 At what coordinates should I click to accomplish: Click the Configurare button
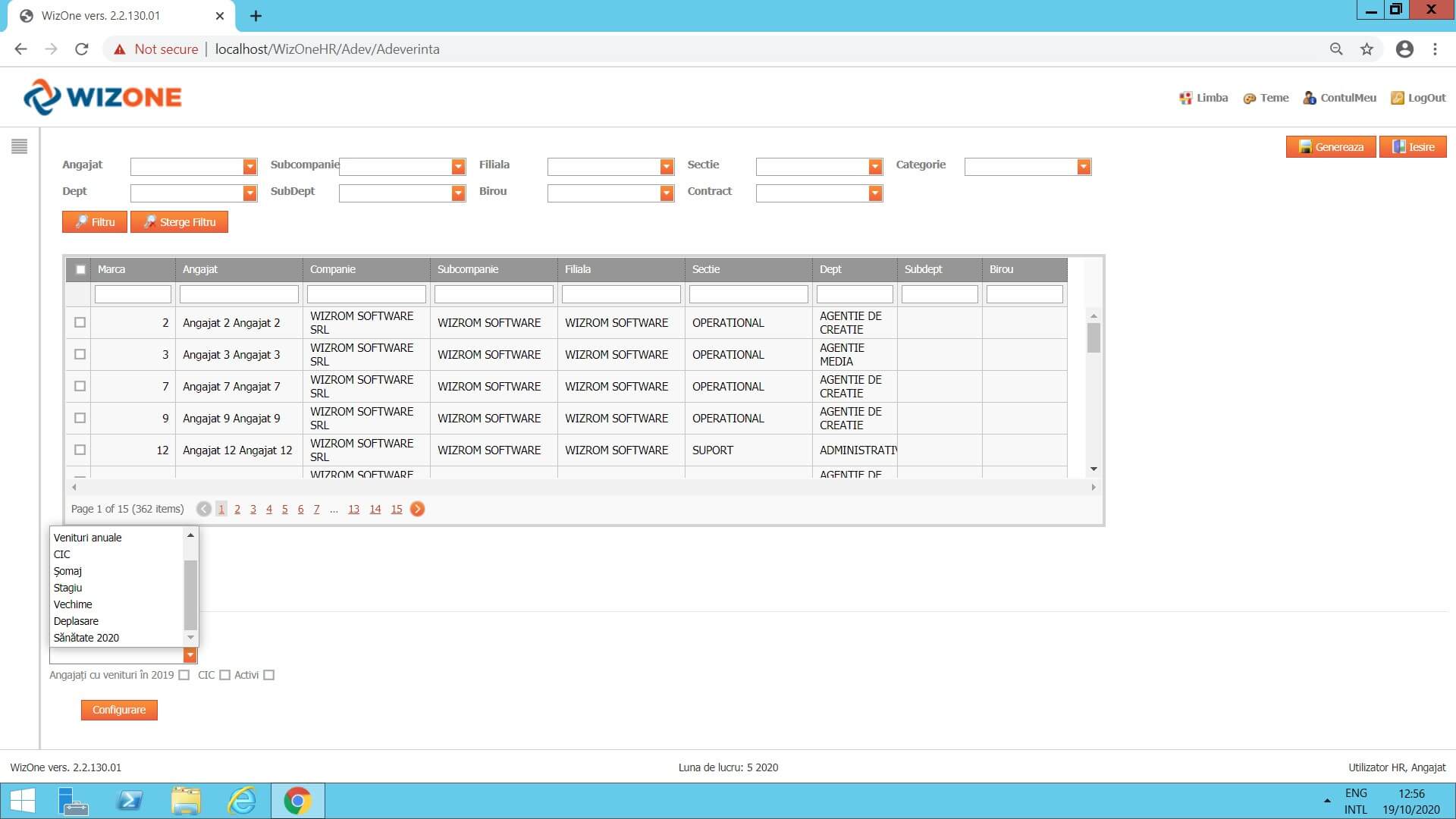click(x=119, y=710)
